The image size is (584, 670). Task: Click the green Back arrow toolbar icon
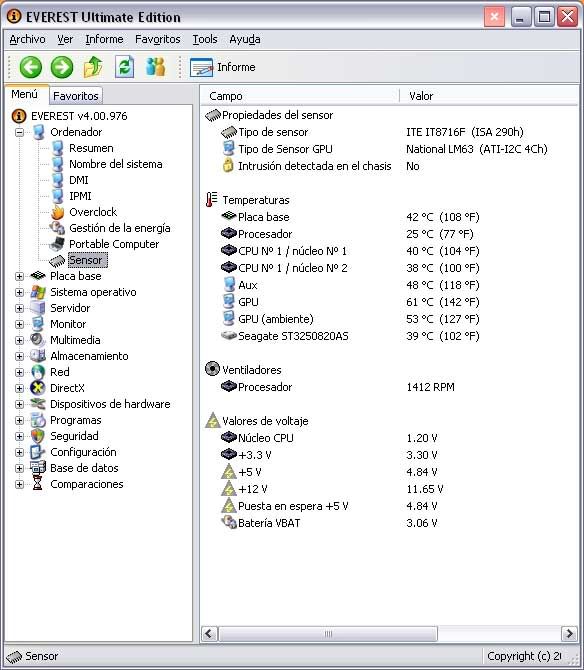point(31,67)
